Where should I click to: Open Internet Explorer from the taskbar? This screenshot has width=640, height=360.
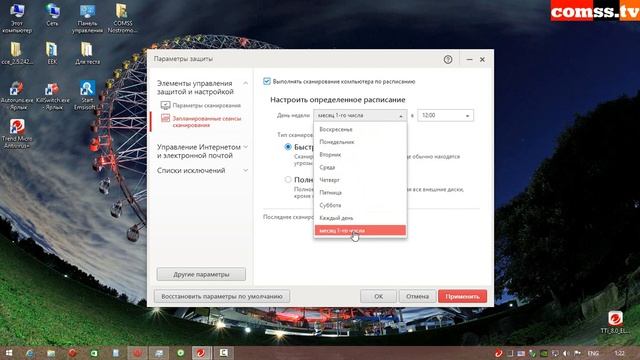pos(30,353)
